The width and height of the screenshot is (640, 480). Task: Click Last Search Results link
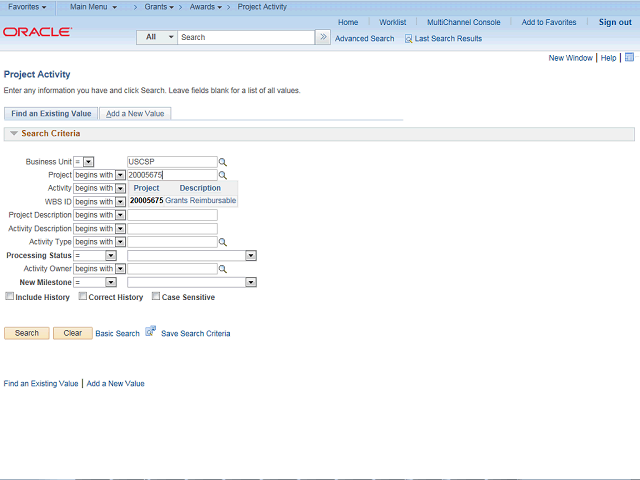pyautogui.click(x=448, y=39)
